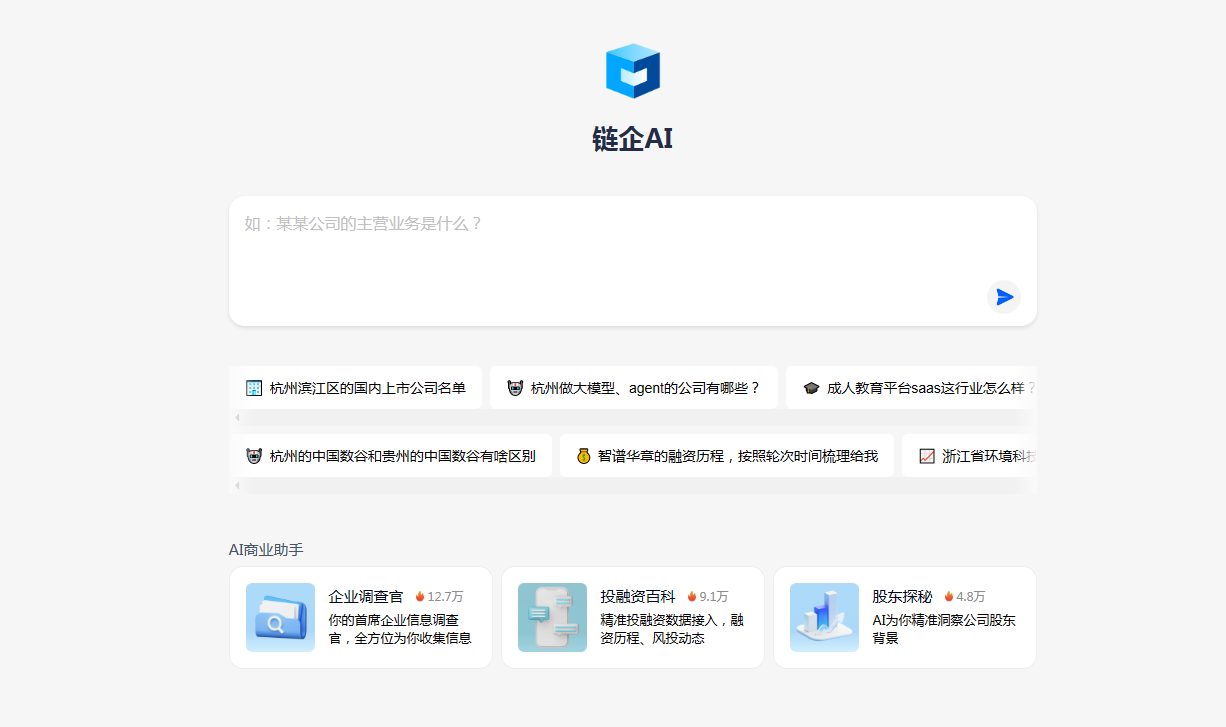The width and height of the screenshot is (1226, 727).
Task: Click flame icon next to 12.7万
Action: click(420, 596)
